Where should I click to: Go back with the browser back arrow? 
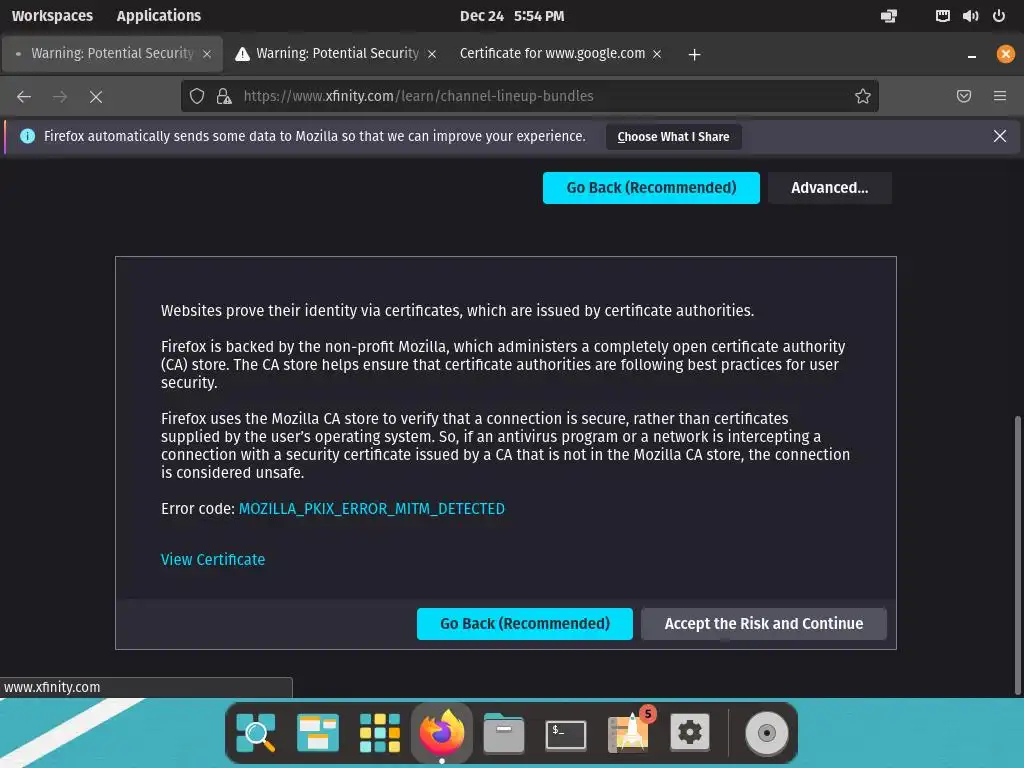pyautogui.click(x=24, y=97)
